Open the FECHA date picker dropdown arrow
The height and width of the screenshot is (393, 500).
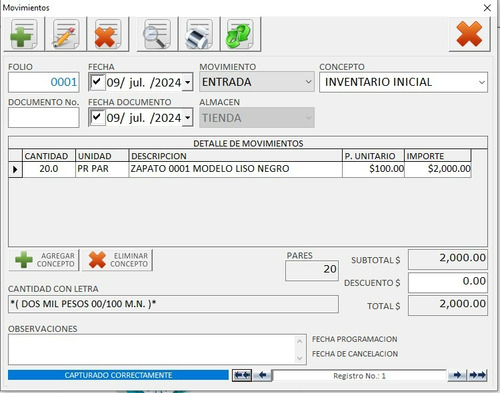(188, 82)
